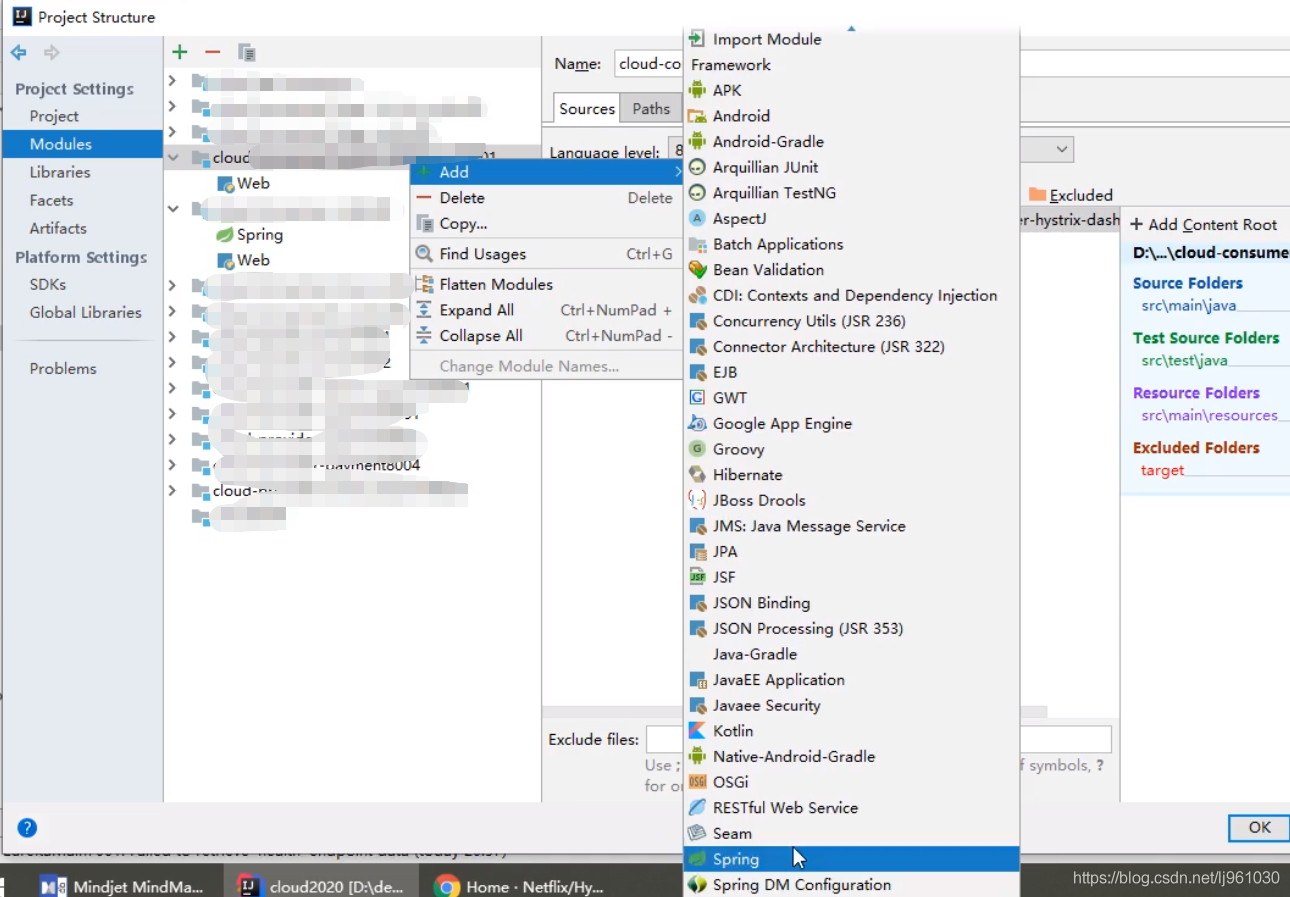Click the Import Module icon
This screenshot has width=1290, height=897.
pyautogui.click(x=697, y=39)
